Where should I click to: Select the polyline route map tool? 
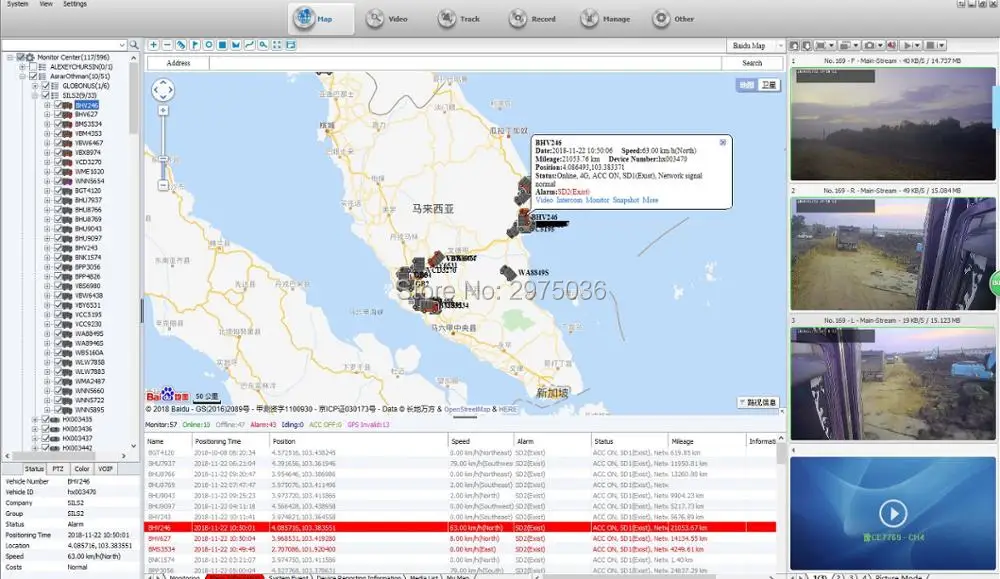(x=249, y=45)
